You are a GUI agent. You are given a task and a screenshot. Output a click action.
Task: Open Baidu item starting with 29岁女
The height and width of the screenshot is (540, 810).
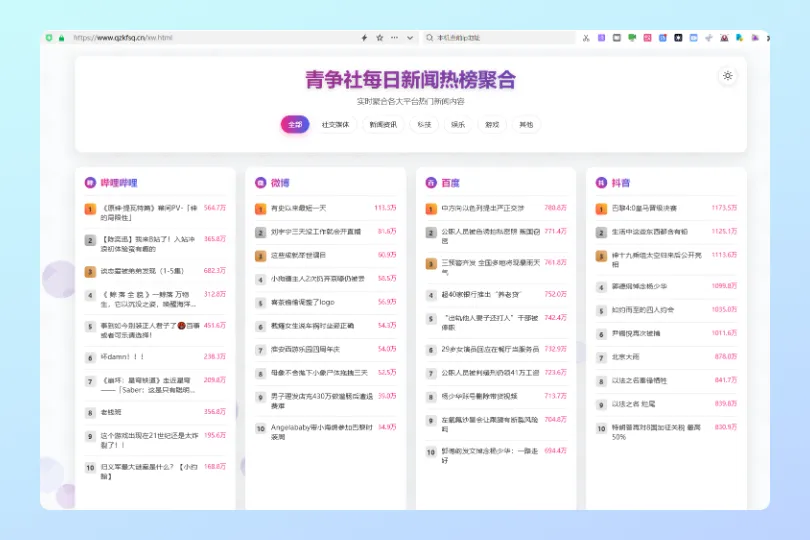(490, 349)
